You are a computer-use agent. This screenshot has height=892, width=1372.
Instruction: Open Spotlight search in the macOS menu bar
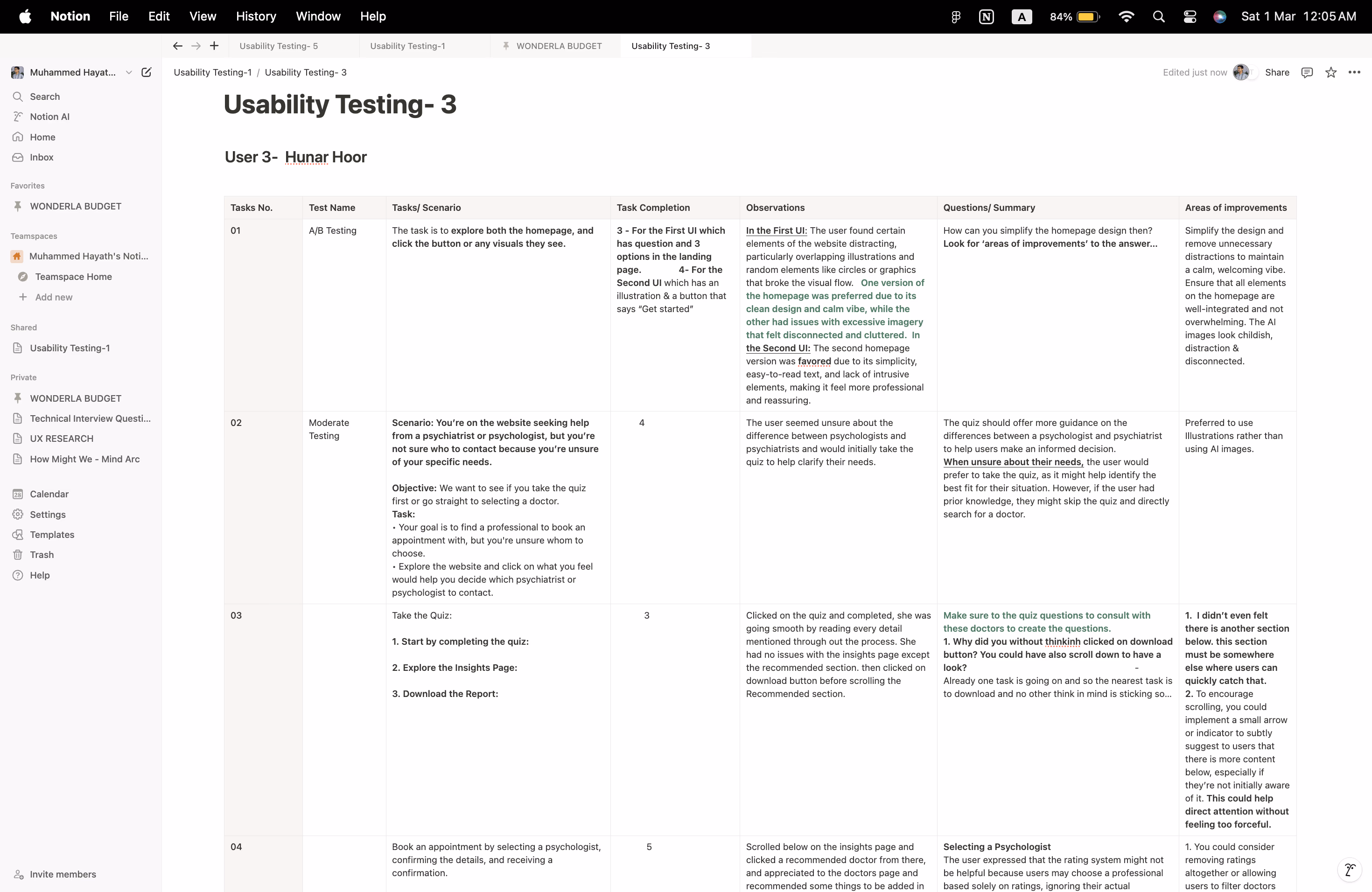[x=1158, y=17]
